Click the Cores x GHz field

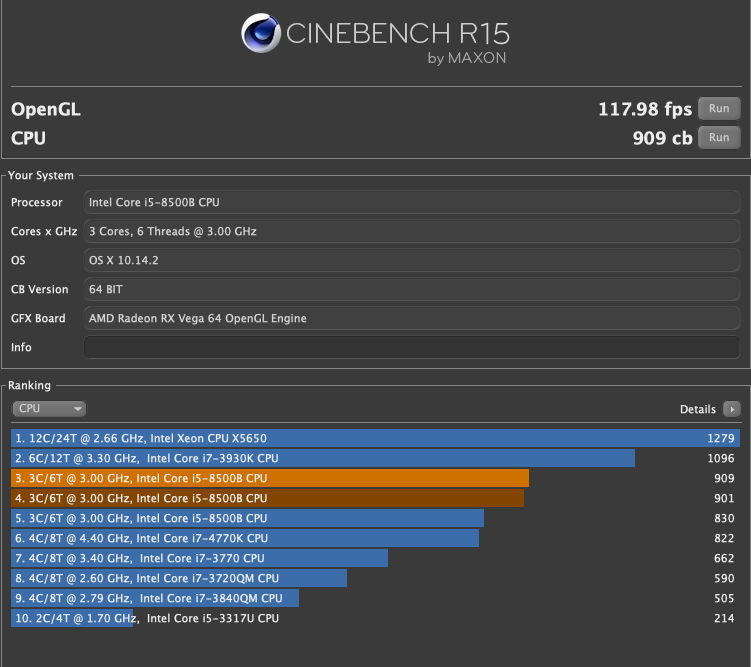tap(411, 231)
